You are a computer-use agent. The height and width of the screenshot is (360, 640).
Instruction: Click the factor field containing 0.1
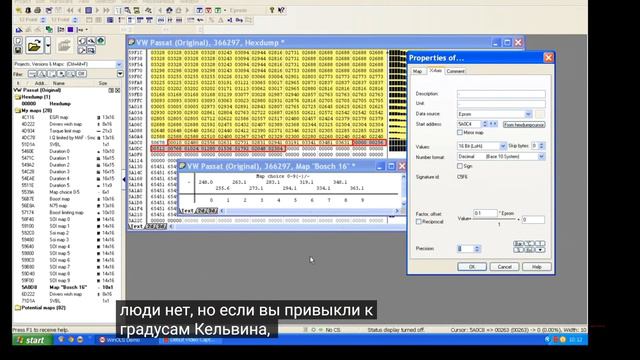tap(485, 213)
